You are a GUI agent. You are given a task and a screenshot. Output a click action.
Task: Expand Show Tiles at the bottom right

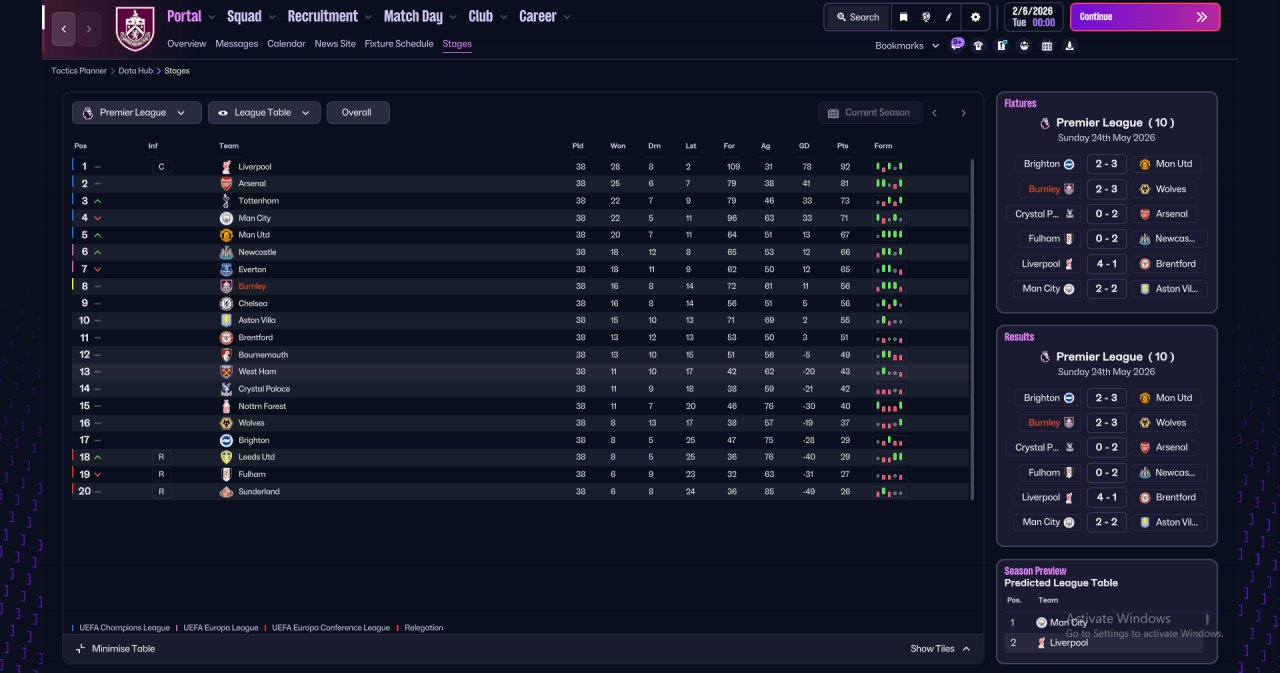tap(940, 649)
